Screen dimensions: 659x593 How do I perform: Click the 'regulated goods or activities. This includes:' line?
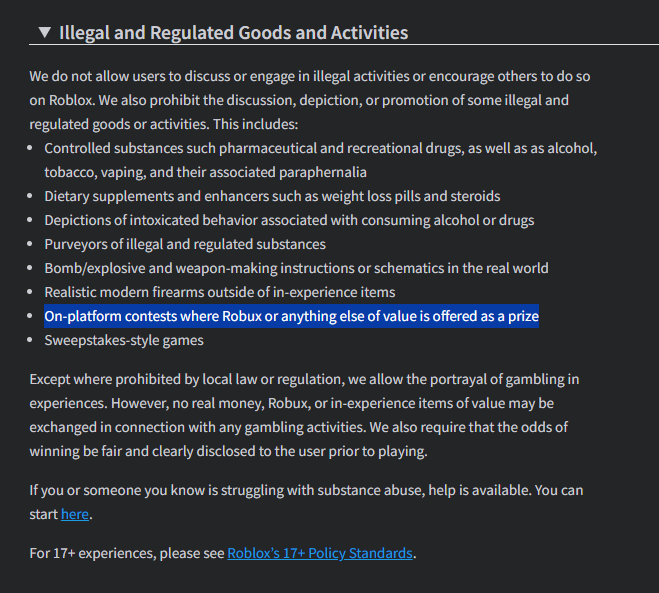coord(163,124)
